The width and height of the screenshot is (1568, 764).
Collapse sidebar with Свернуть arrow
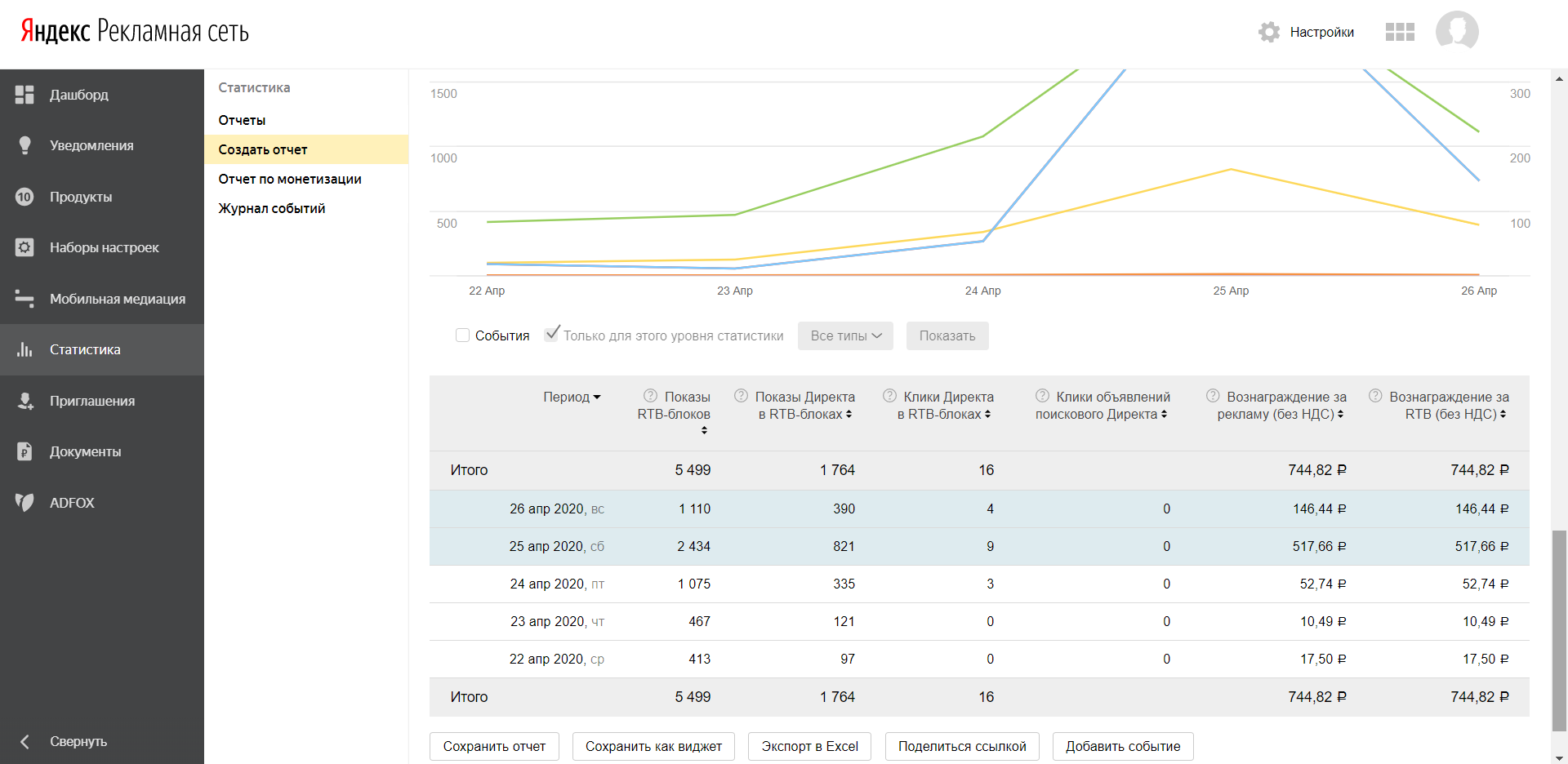click(x=24, y=741)
